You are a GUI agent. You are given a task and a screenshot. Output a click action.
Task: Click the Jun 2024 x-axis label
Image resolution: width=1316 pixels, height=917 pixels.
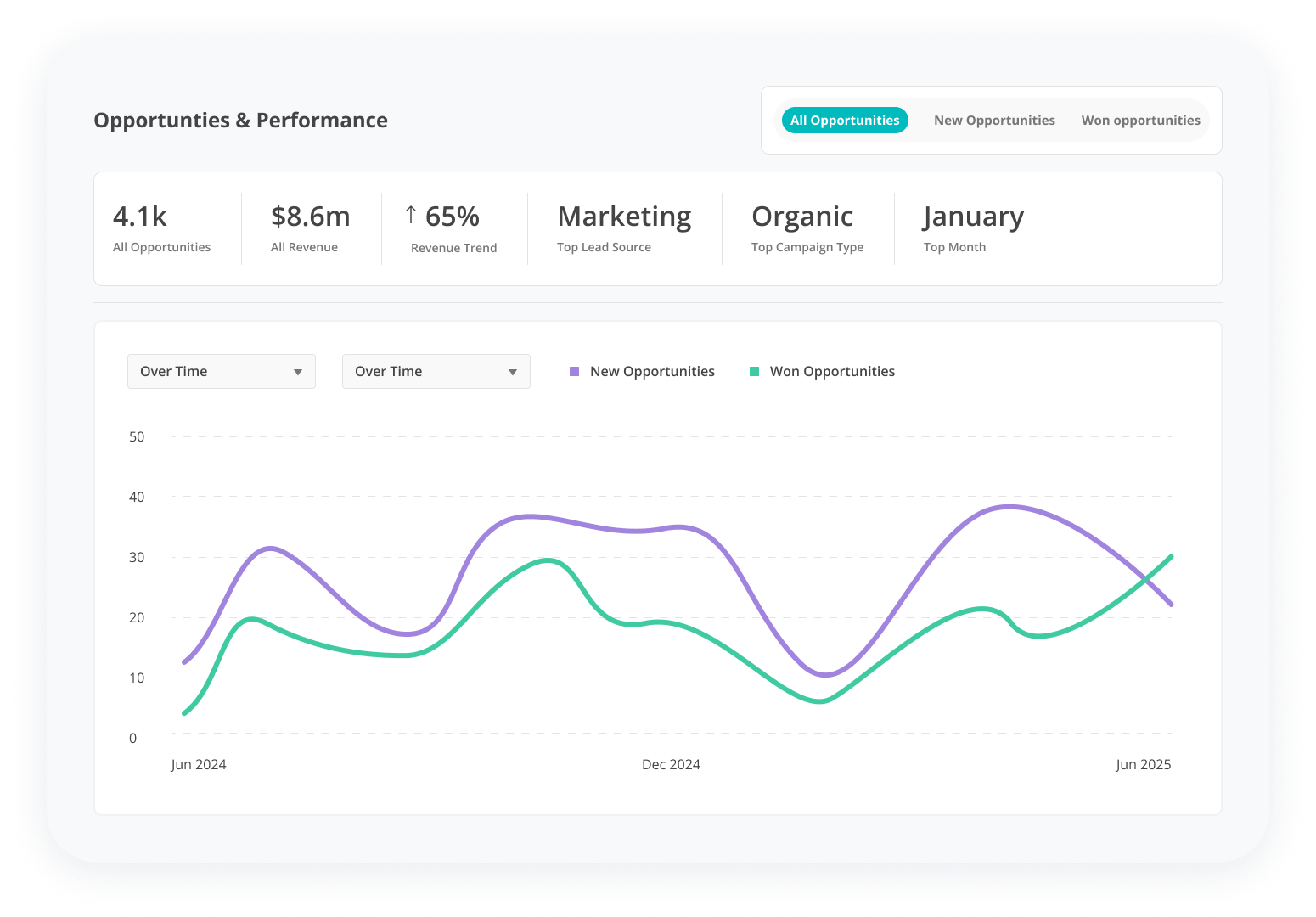[199, 764]
